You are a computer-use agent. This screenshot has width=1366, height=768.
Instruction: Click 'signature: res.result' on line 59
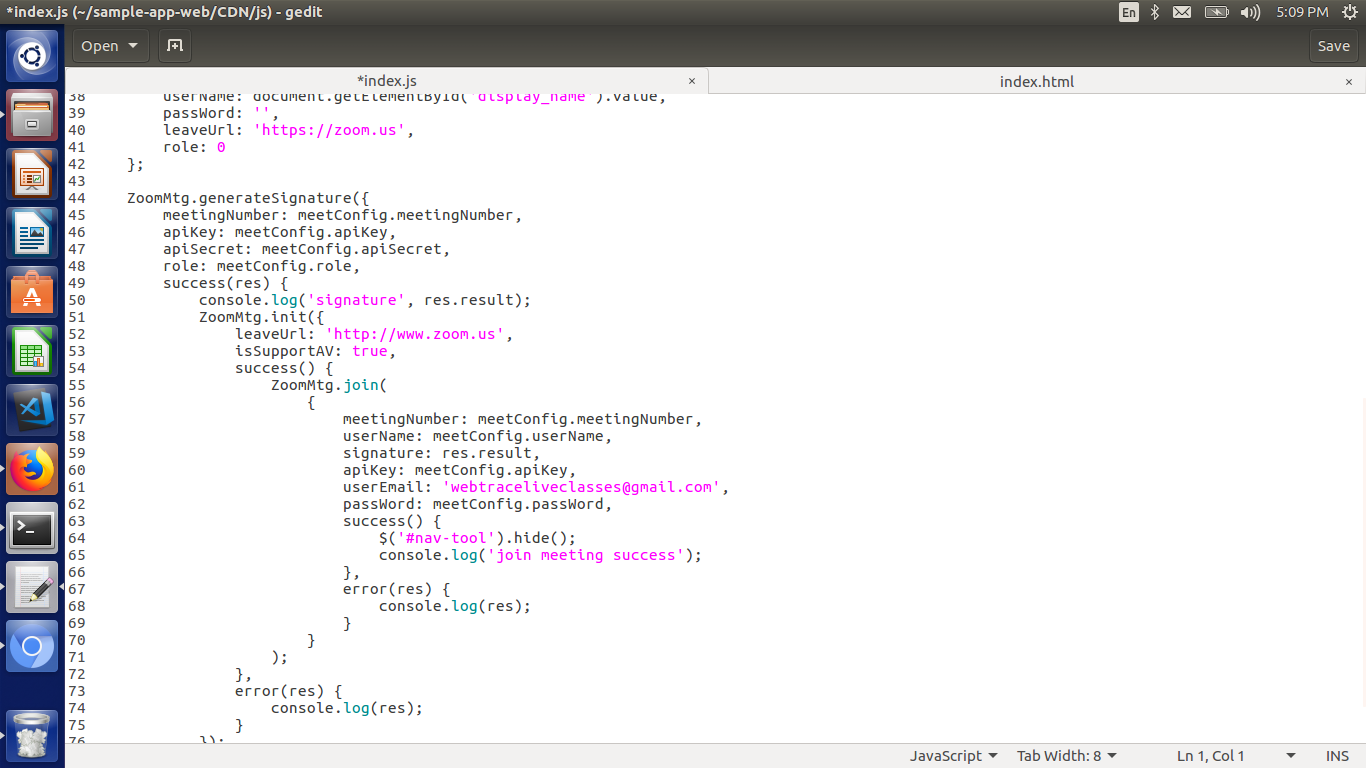[x=437, y=453]
